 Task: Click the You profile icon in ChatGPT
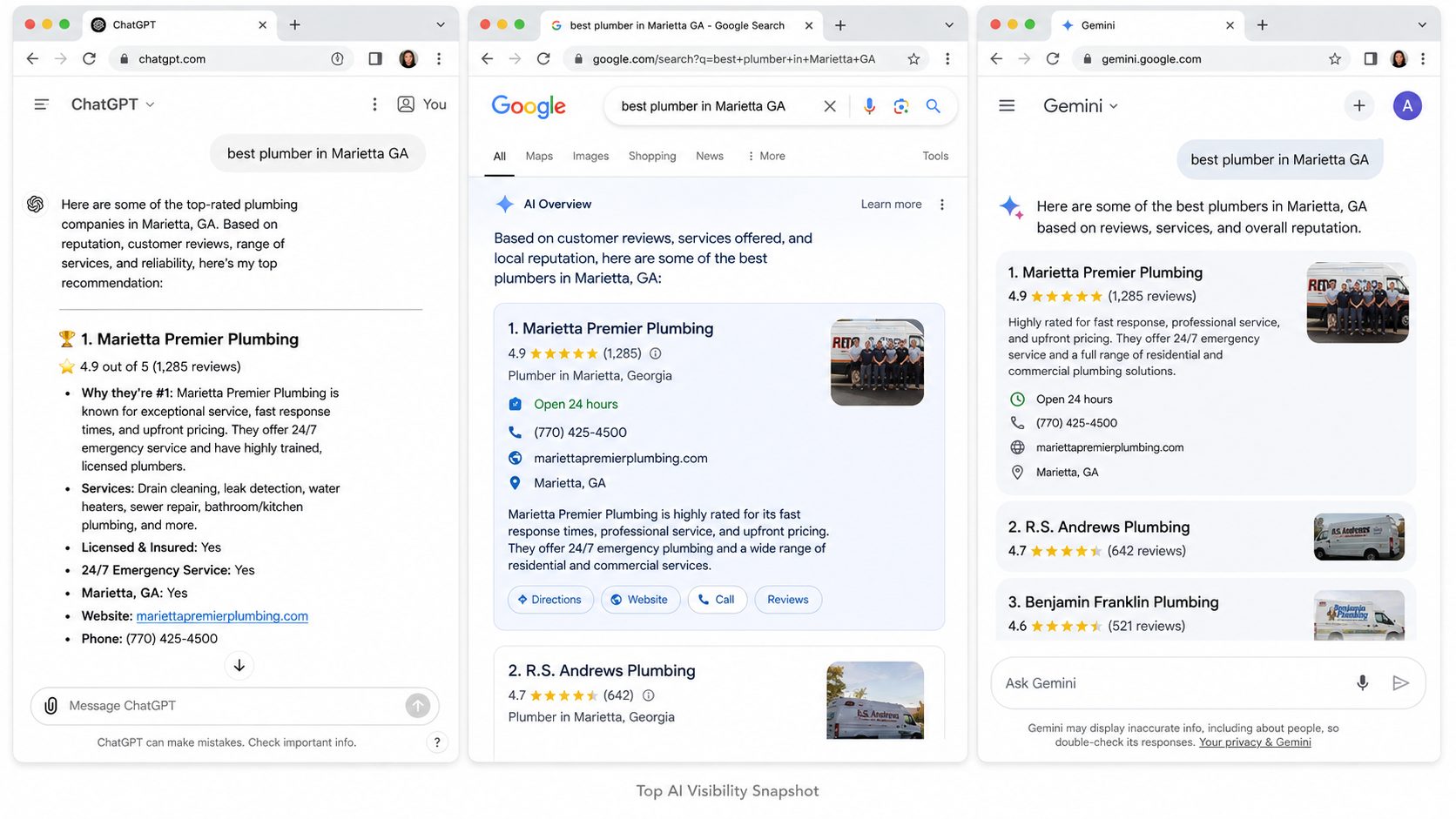click(406, 104)
